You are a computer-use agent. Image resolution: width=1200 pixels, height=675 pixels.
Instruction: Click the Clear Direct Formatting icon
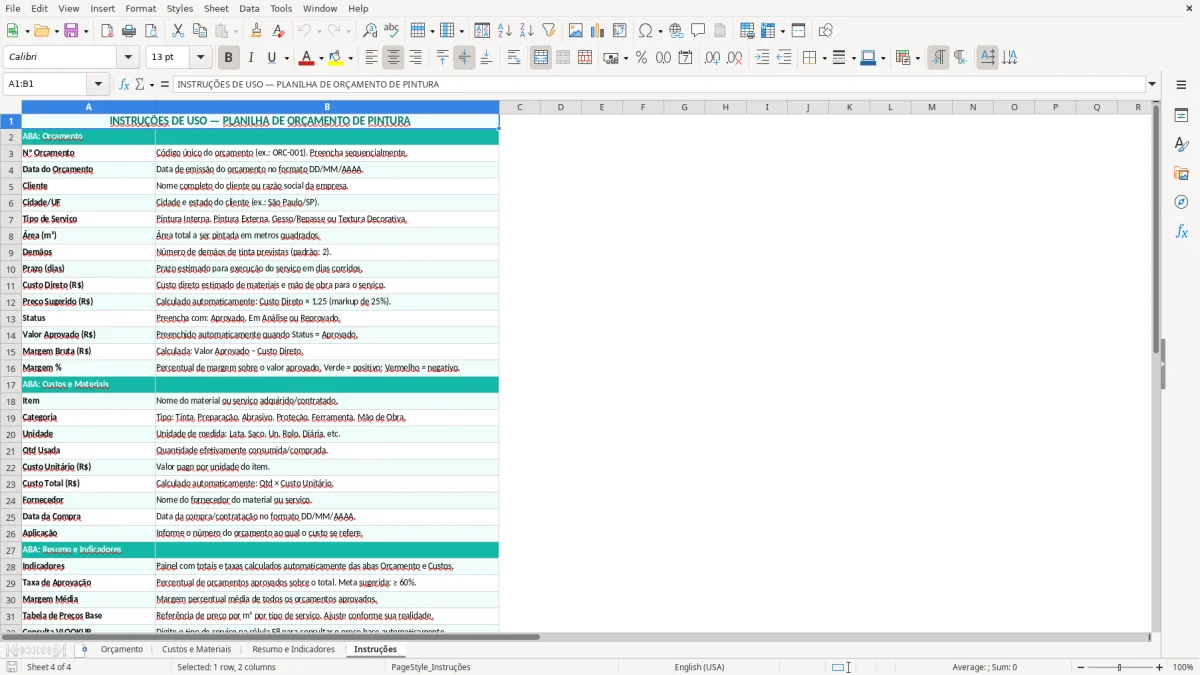pos(278,31)
